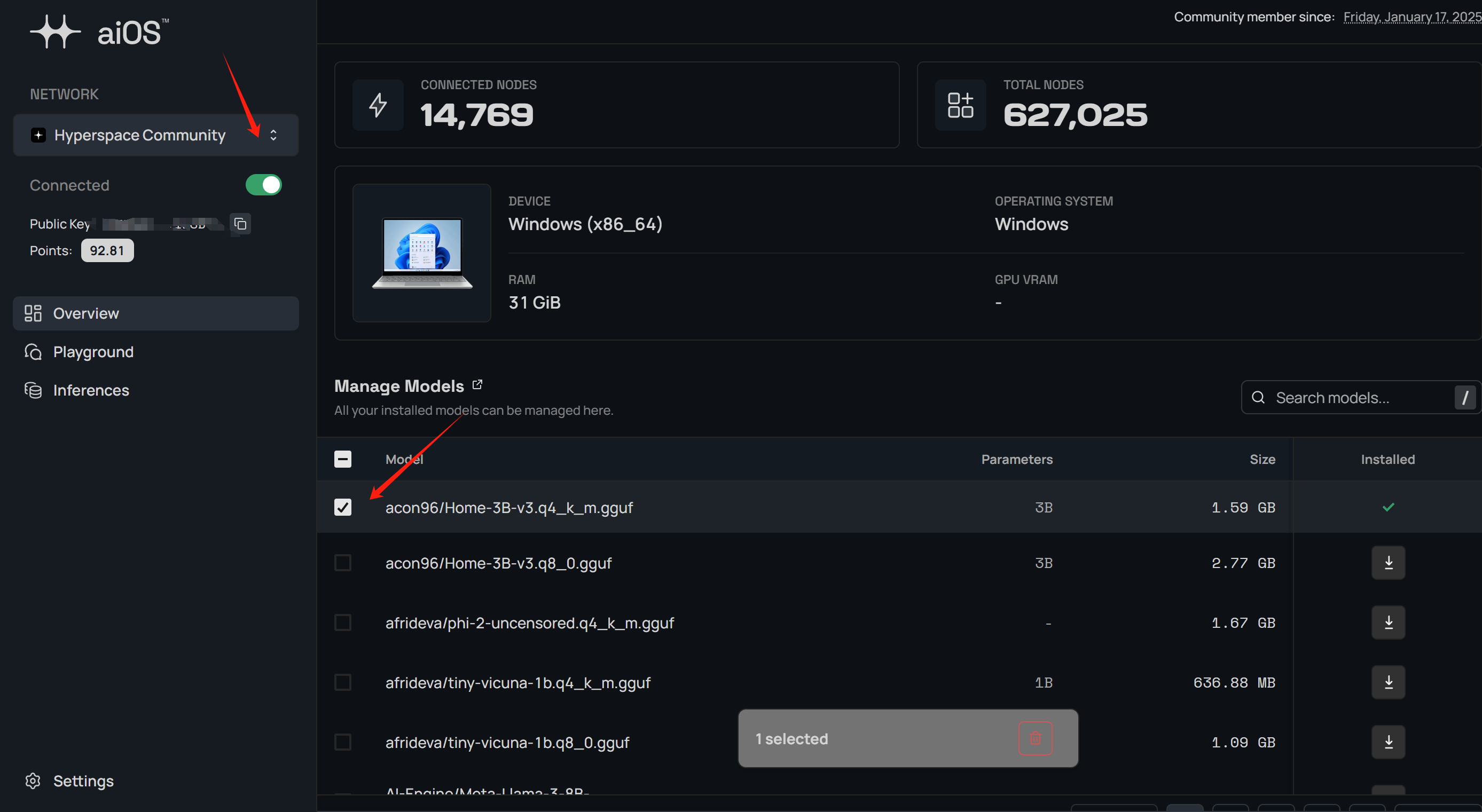Click the Friday, January 17, 2025 date link

(1411, 17)
